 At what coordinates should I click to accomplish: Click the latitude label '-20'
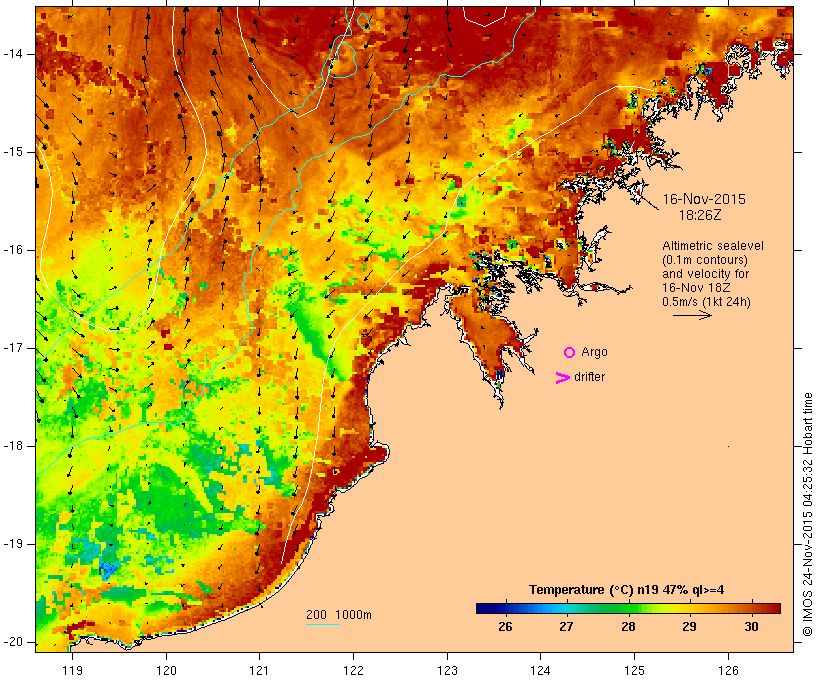pos(13,642)
